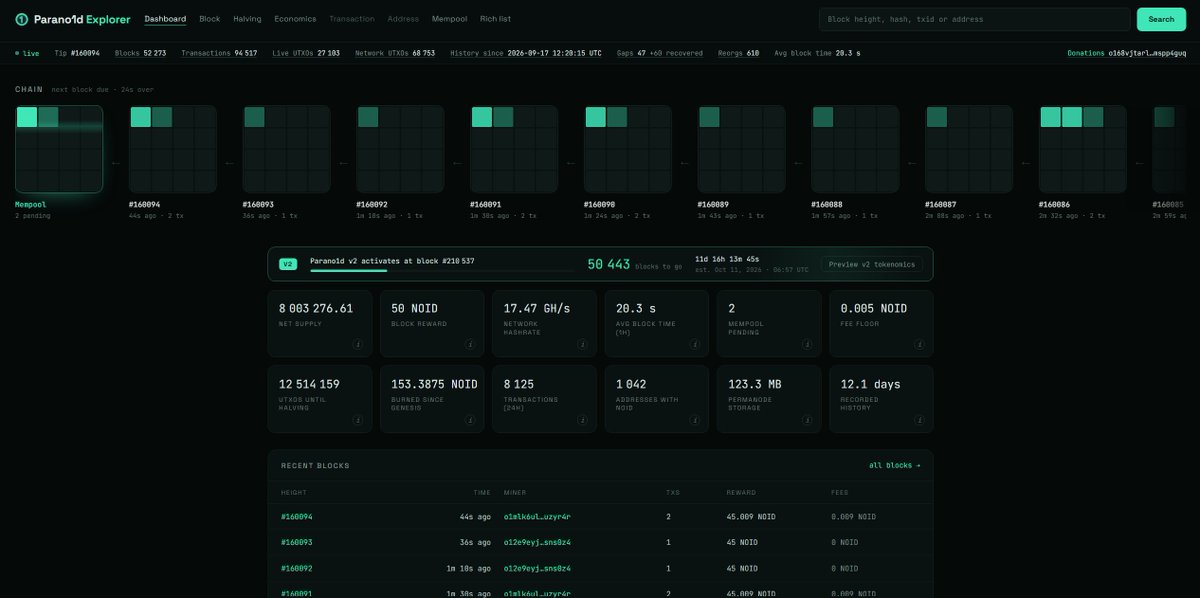Screen dimensions: 1200x598
Task: Open block #160094 in Recent Blocks table
Action: 297,517
